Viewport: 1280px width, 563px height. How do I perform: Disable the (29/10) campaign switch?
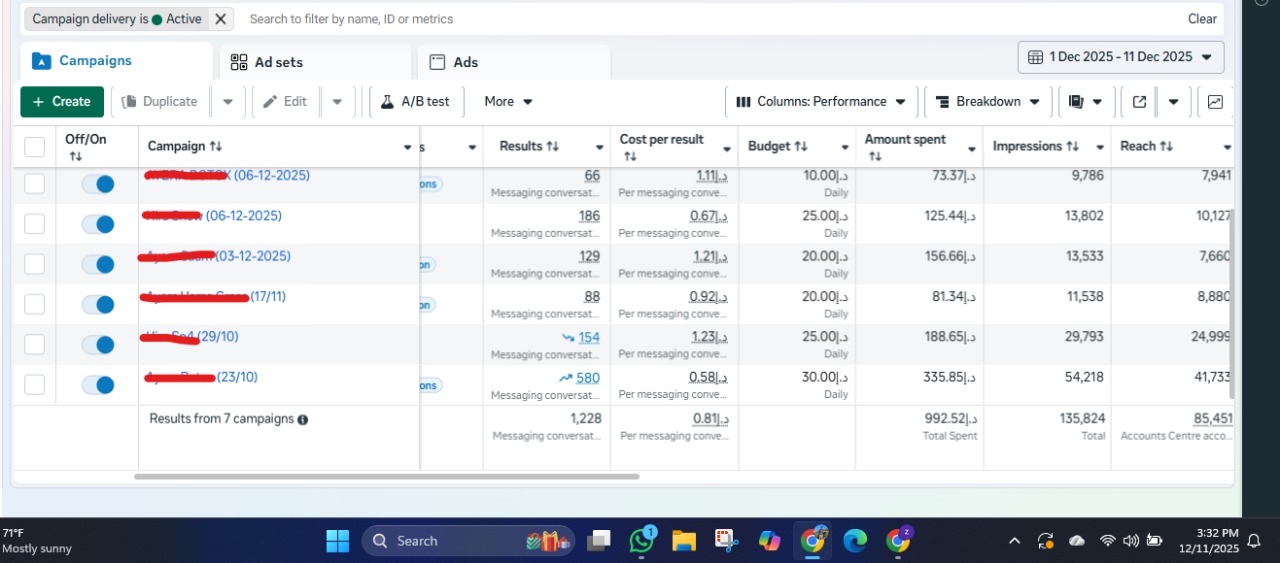98,344
